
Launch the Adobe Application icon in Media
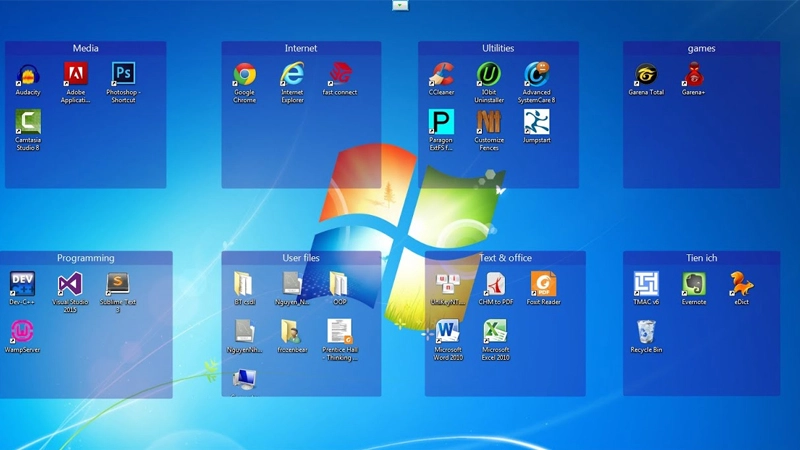click(x=76, y=74)
